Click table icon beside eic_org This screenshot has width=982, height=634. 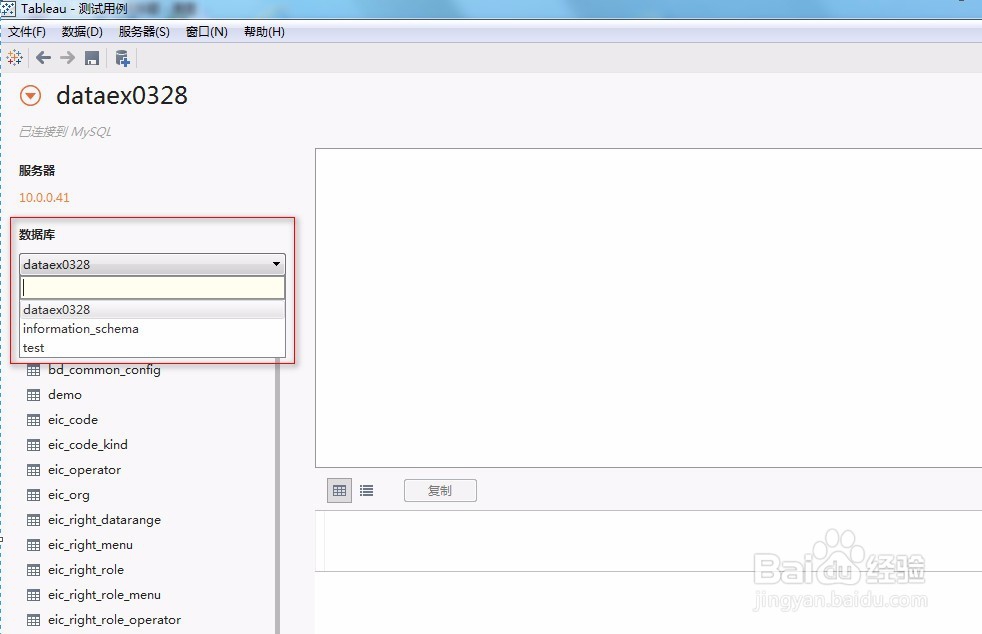click(33, 496)
